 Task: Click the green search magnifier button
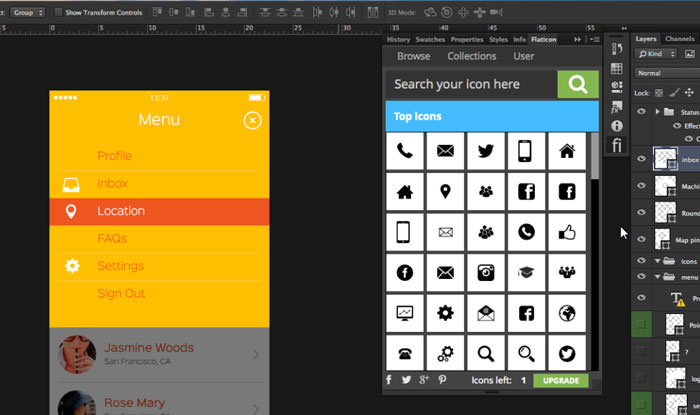click(578, 84)
